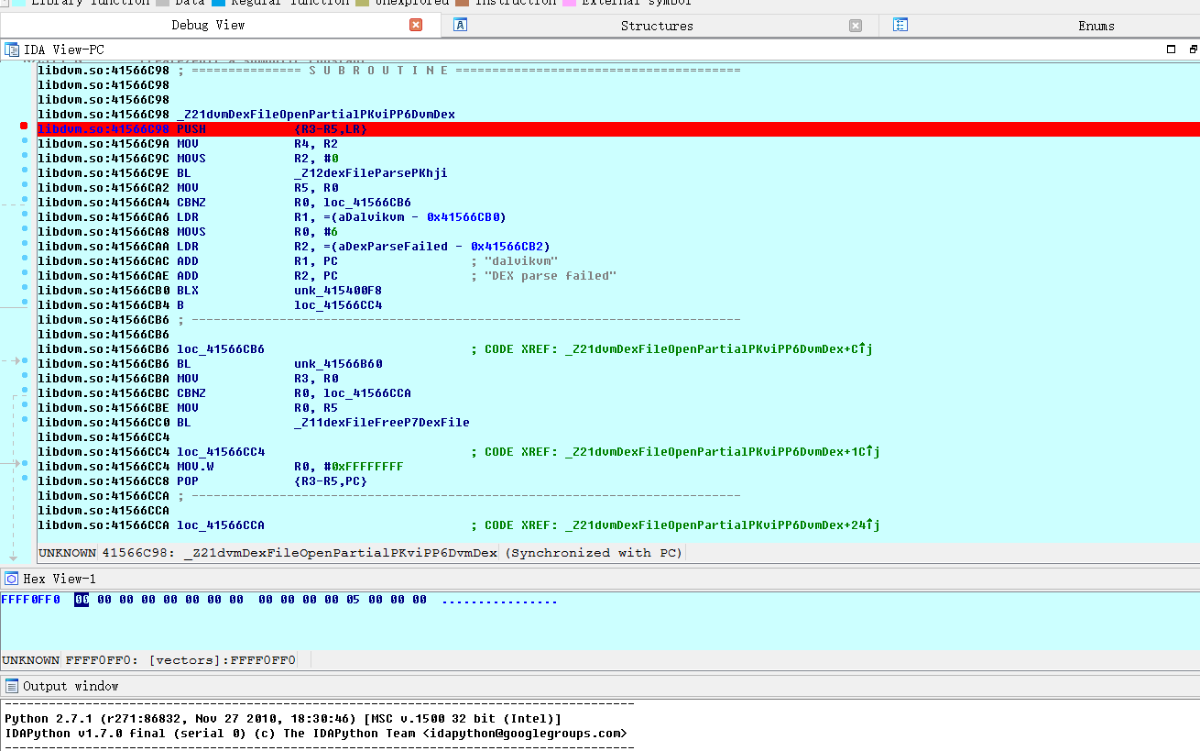The image size is (1200, 751).
Task: Switch to the Debug View tab
Action: tap(208, 26)
